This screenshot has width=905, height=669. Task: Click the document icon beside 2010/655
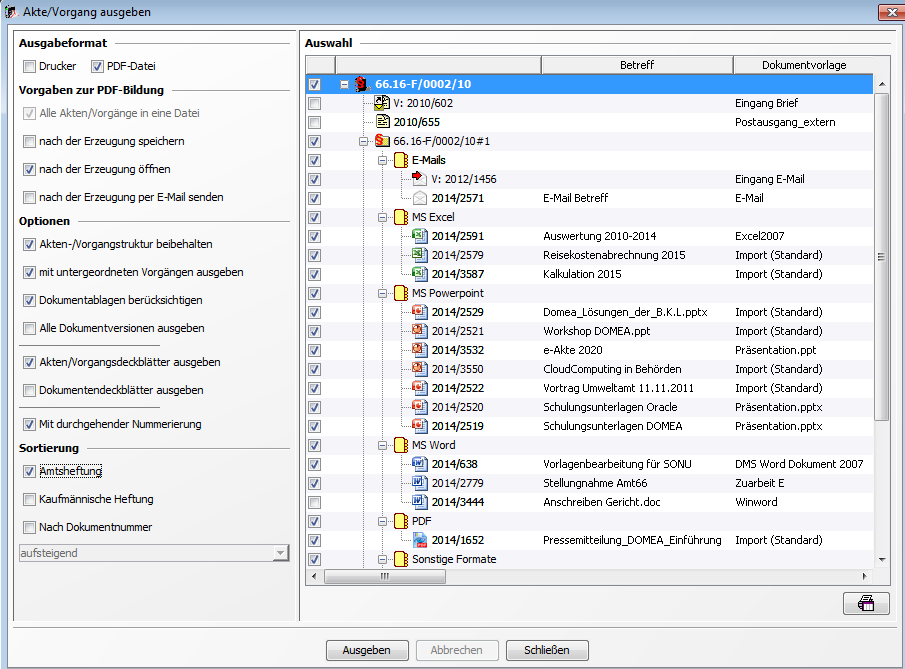[x=382, y=122]
